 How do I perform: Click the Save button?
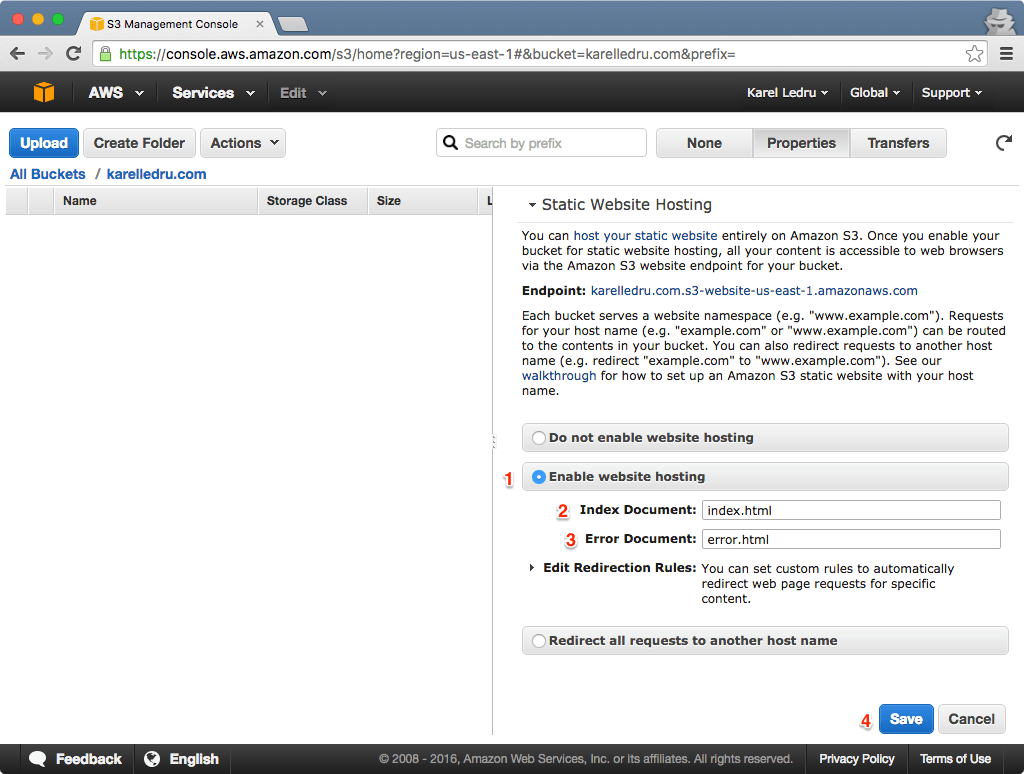click(905, 718)
